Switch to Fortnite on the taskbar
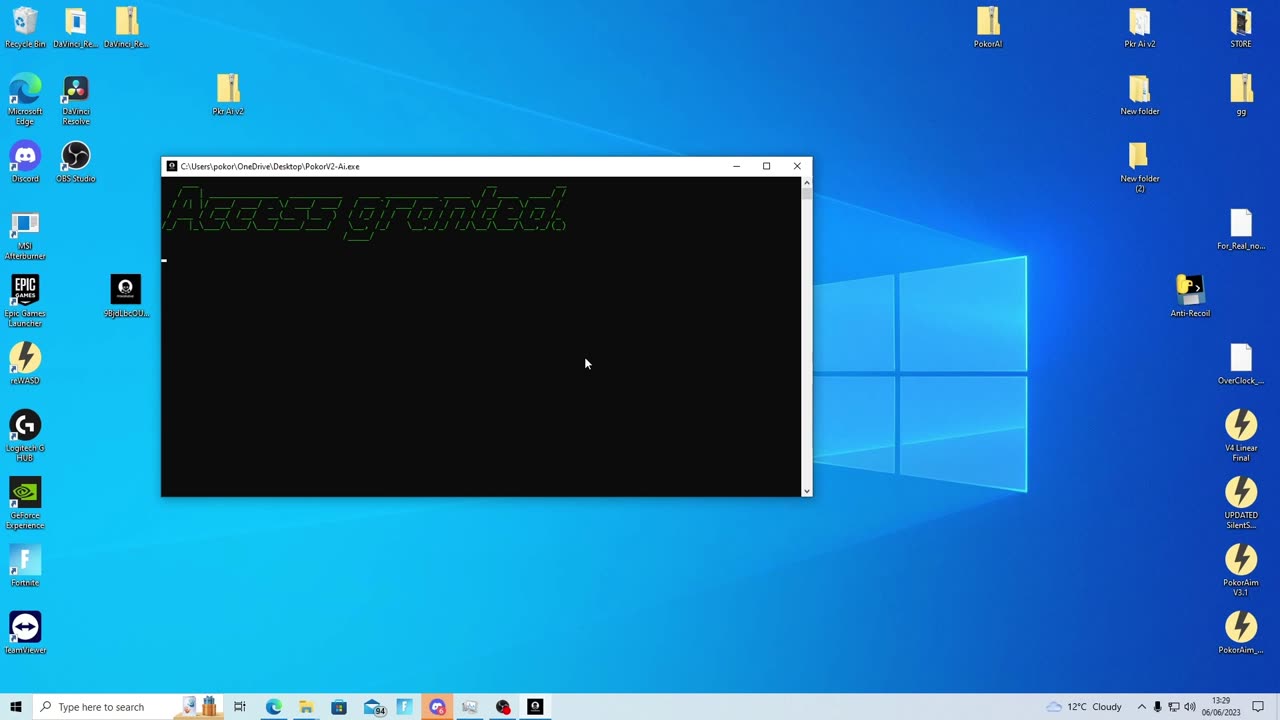The width and height of the screenshot is (1280, 720). (404, 707)
